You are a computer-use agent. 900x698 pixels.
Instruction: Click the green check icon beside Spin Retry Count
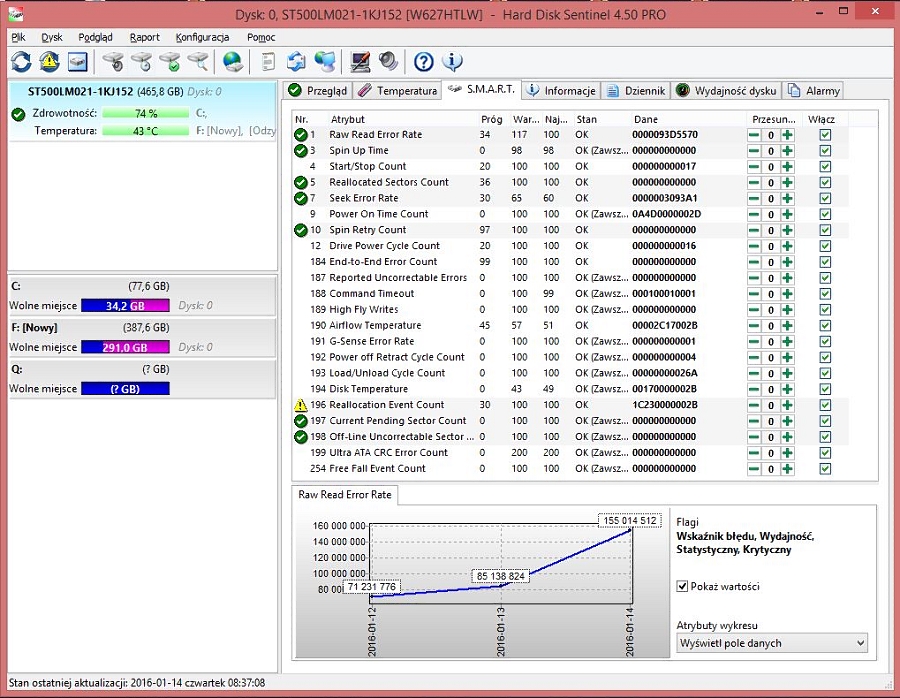(x=301, y=230)
